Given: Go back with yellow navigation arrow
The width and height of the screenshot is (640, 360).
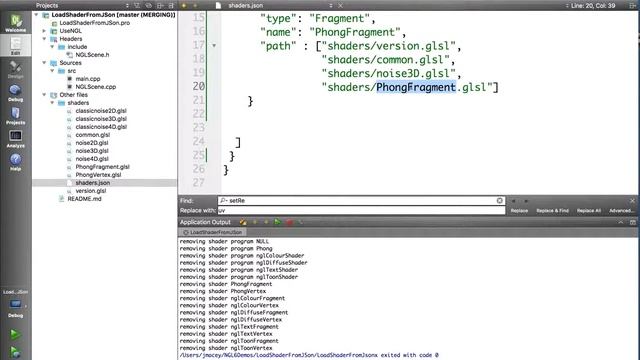Looking at the screenshot, I should [x=184, y=6].
